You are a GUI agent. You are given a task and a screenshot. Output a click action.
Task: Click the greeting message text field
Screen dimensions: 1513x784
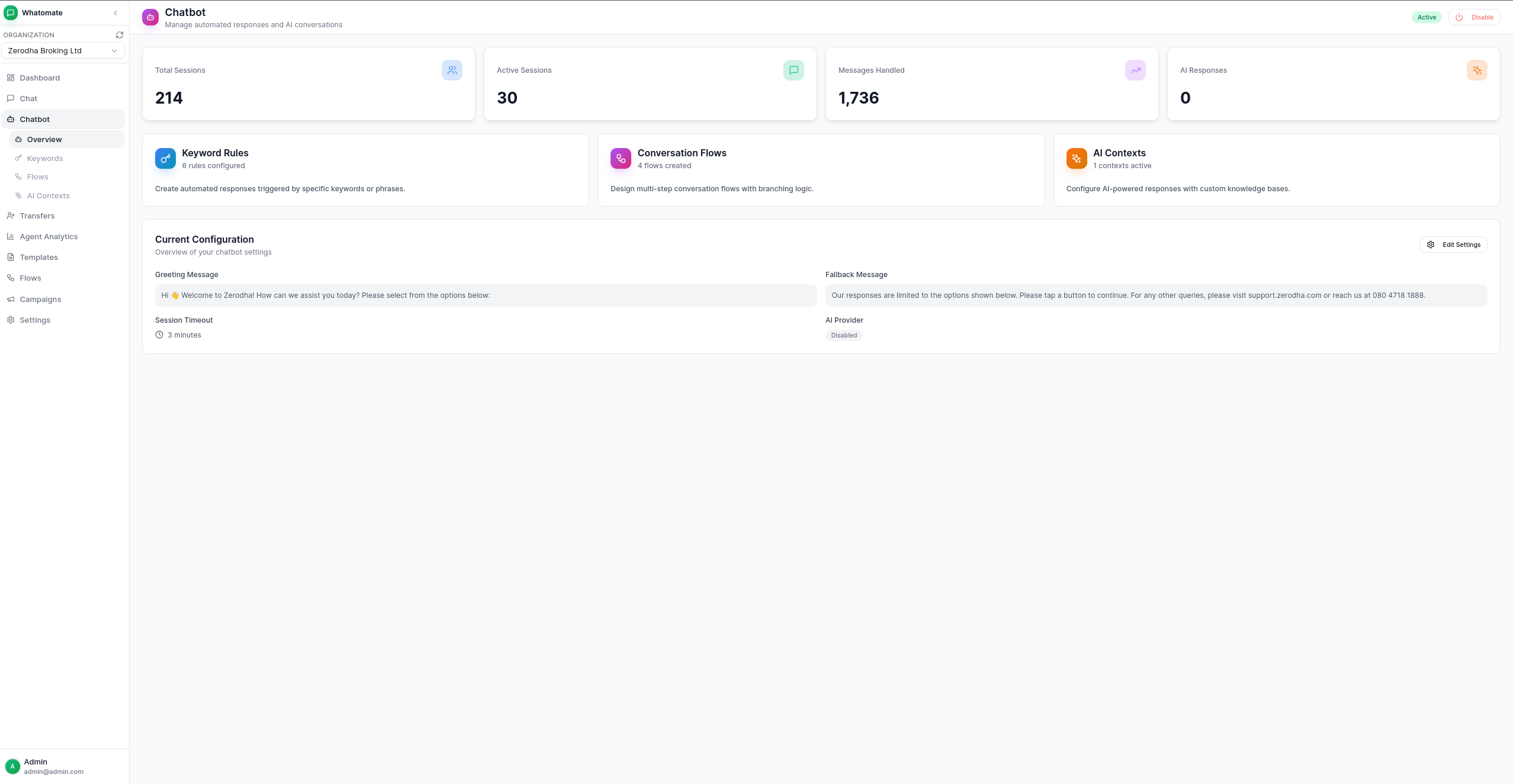tap(486, 295)
